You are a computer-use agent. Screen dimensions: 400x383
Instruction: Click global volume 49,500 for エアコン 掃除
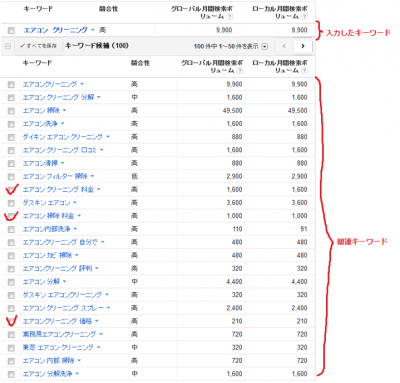(x=232, y=110)
